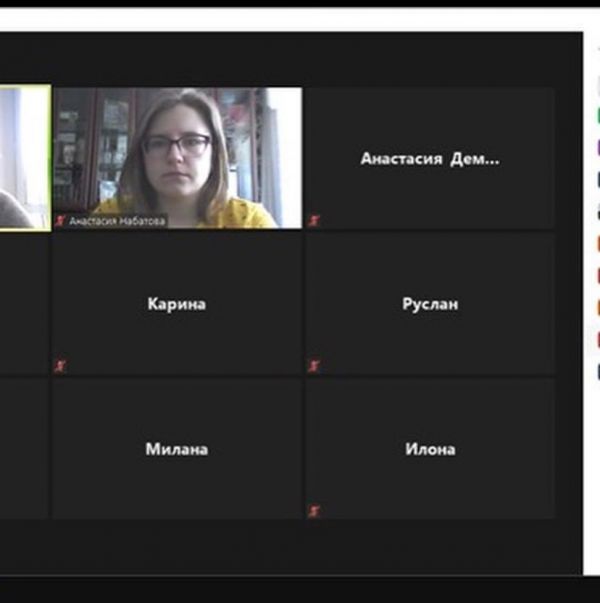Select the Анастасия Дем... participant tile

(429, 158)
